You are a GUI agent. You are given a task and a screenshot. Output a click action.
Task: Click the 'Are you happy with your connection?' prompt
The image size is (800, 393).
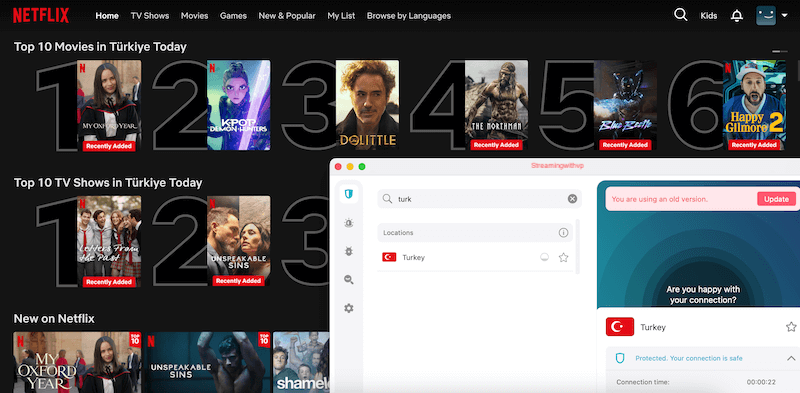[x=703, y=295]
